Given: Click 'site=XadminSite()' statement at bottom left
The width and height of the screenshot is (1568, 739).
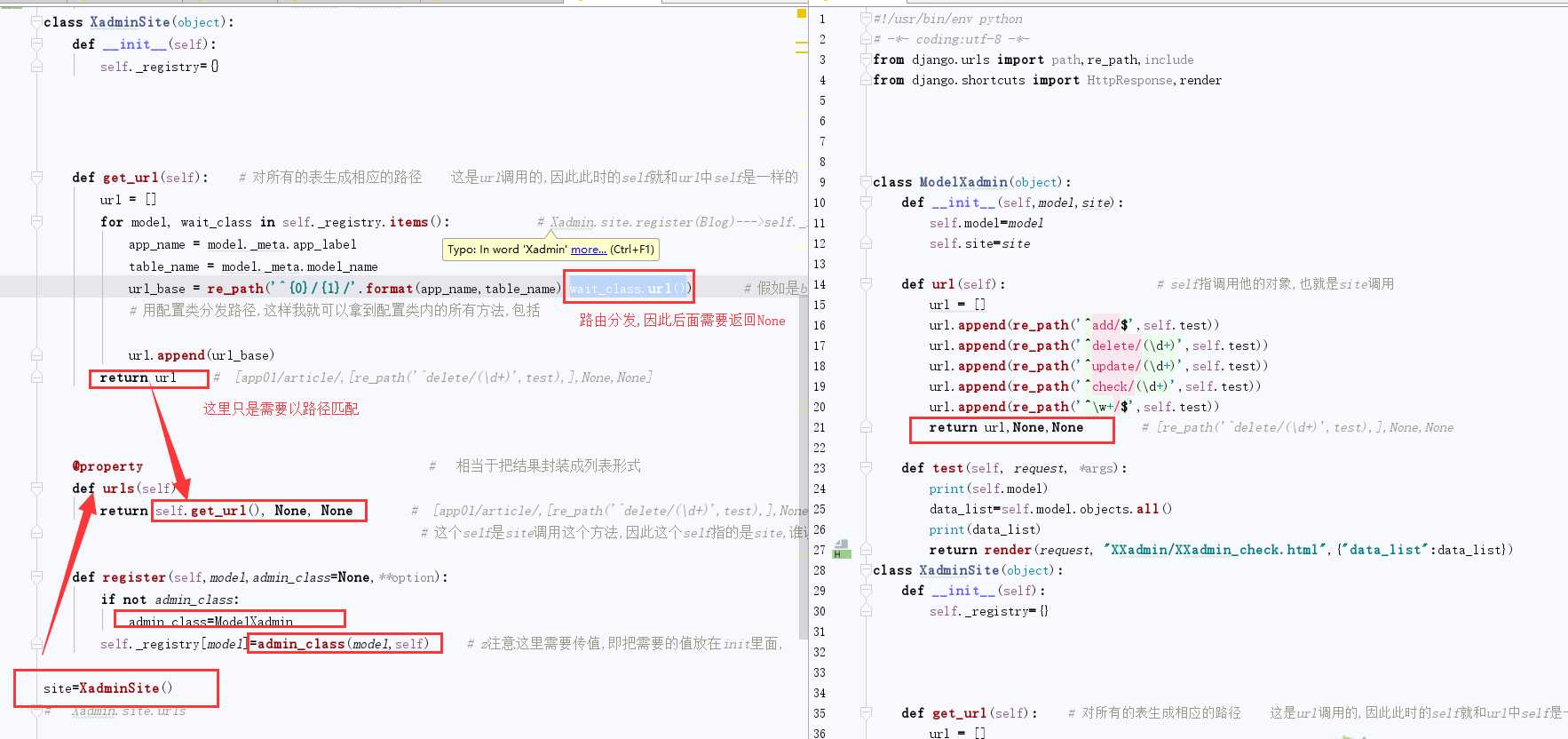Looking at the screenshot, I should click(x=107, y=688).
